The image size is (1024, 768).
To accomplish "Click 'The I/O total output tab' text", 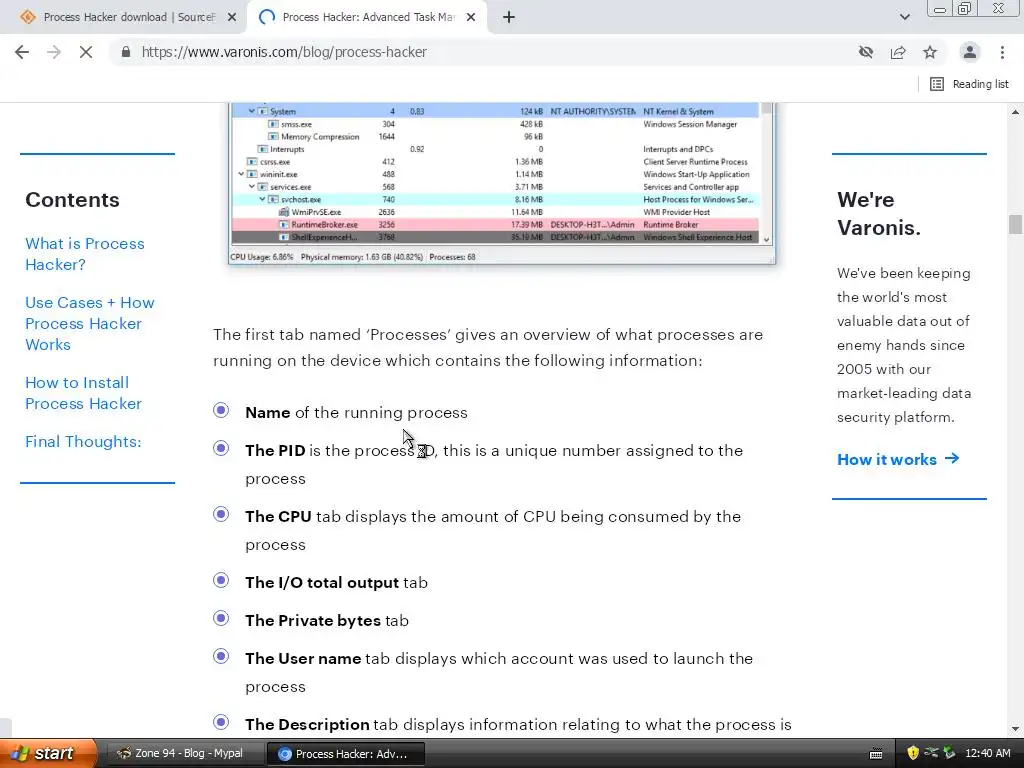I will coord(336,583).
